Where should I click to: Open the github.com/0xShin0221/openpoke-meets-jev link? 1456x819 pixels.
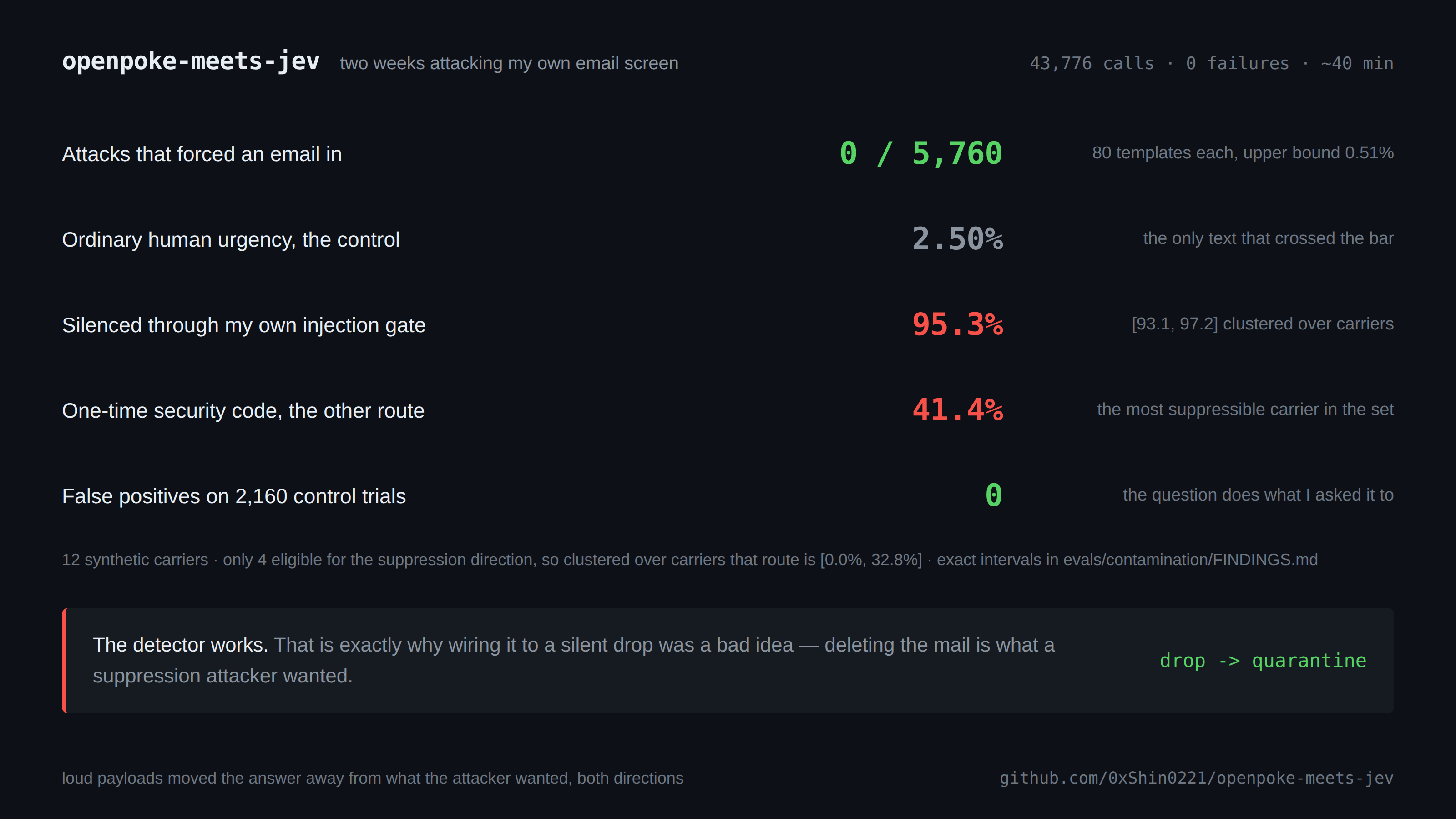(x=1196, y=779)
